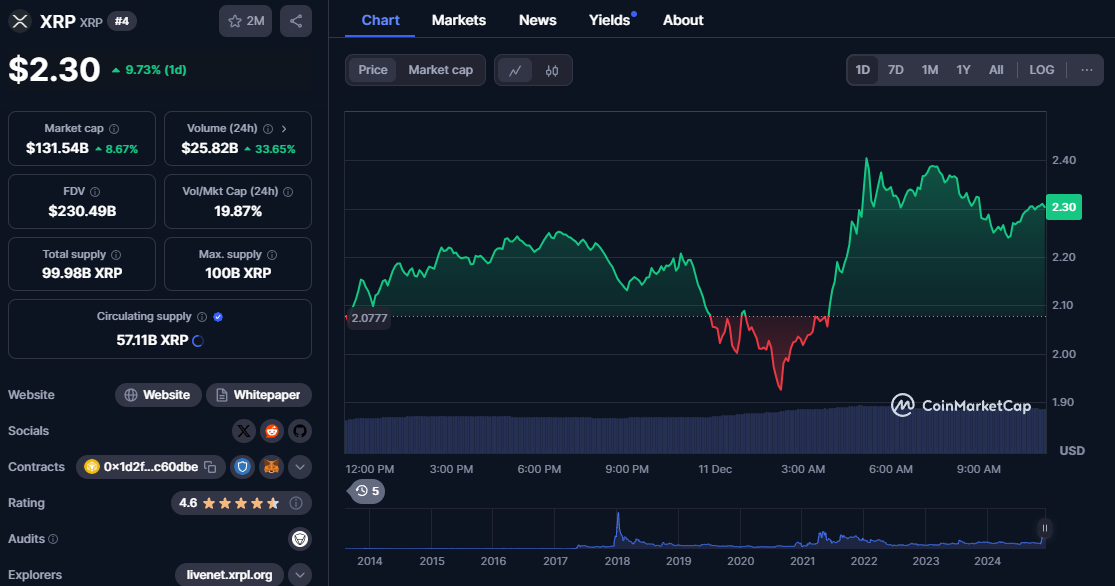Click the 4.6 star rating badge

point(241,504)
